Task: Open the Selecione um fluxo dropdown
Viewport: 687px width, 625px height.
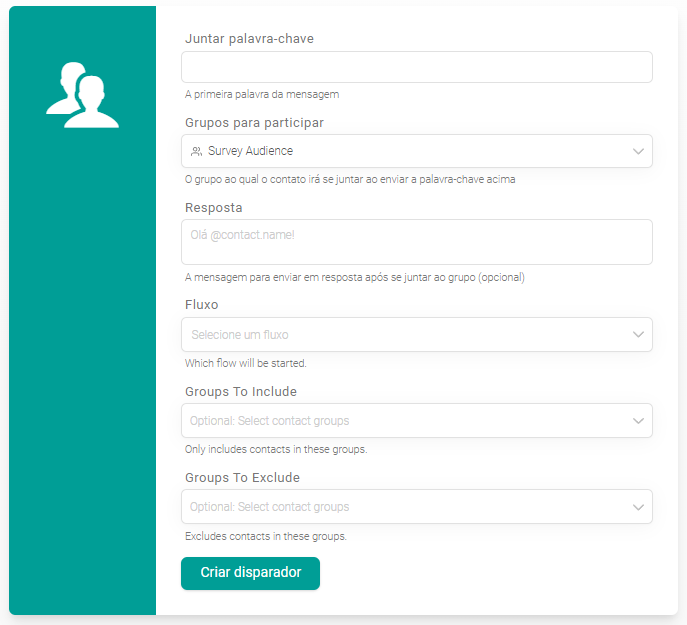Action: pyautogui.click(x=400, y=334)
